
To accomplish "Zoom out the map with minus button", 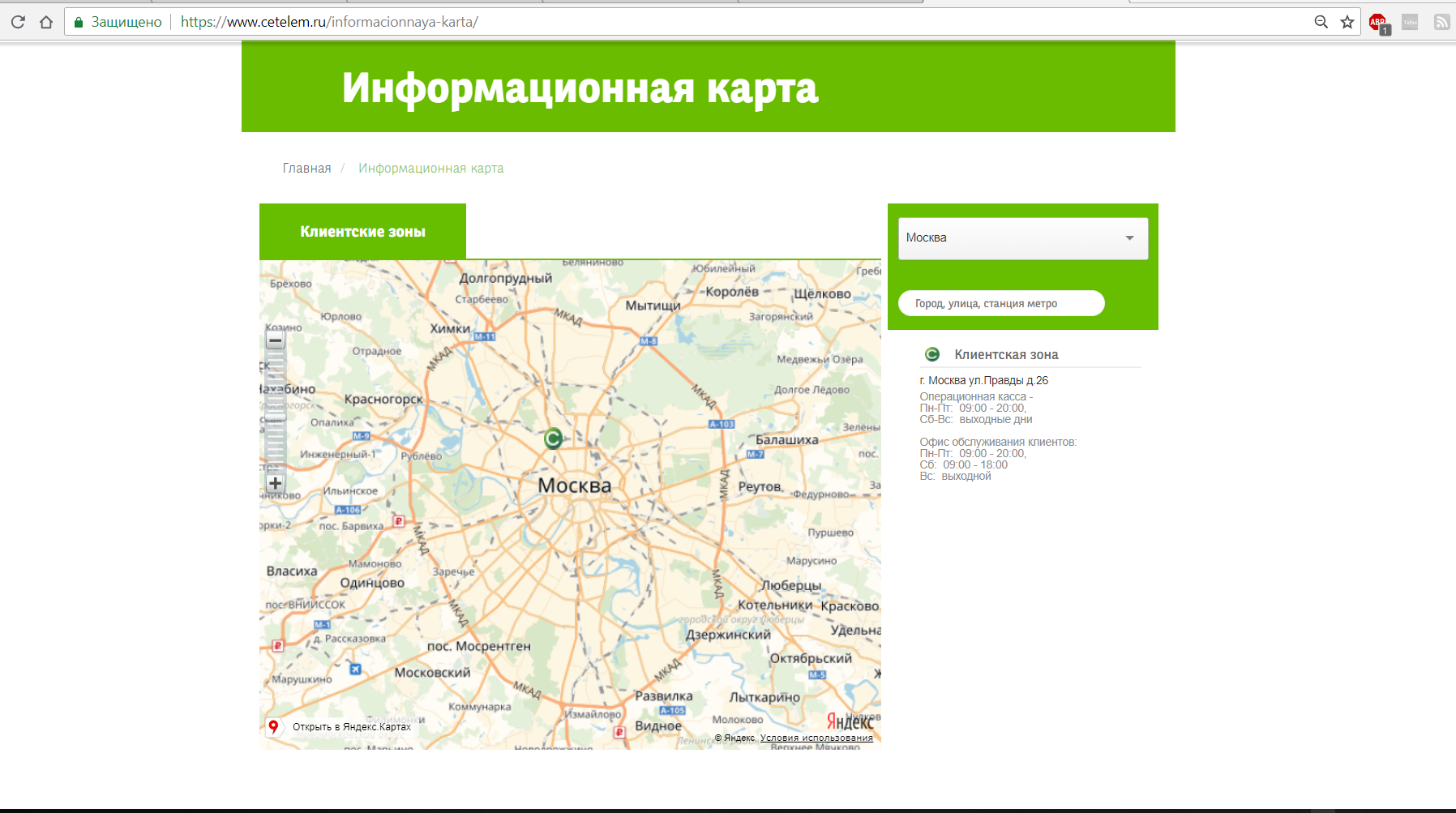I will [x=276, y=340].
